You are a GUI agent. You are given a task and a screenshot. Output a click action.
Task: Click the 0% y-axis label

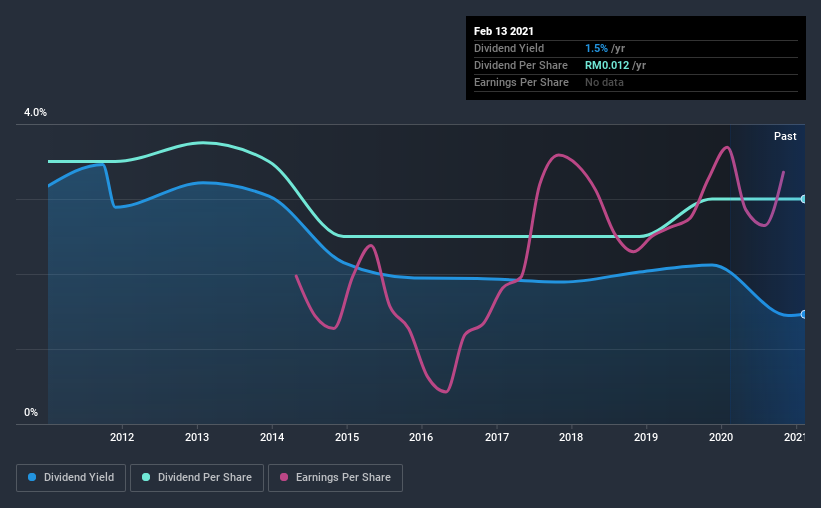coord(31,413)
